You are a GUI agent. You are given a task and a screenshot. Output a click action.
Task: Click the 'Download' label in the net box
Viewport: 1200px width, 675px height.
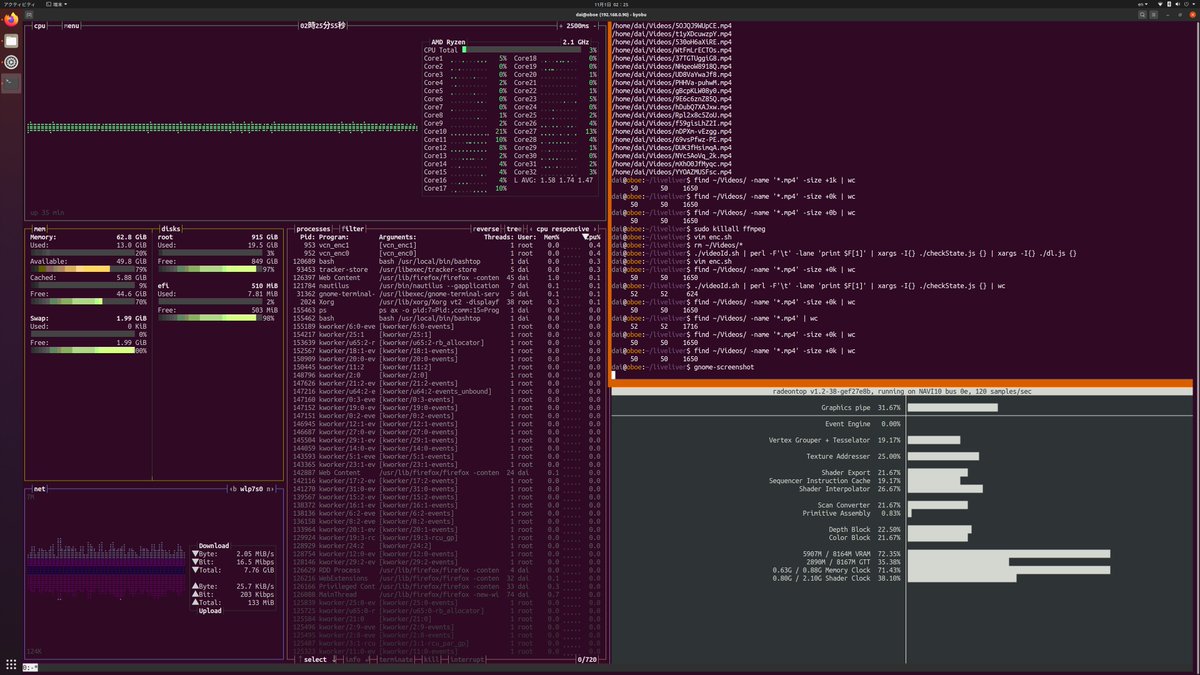[214, 546]
